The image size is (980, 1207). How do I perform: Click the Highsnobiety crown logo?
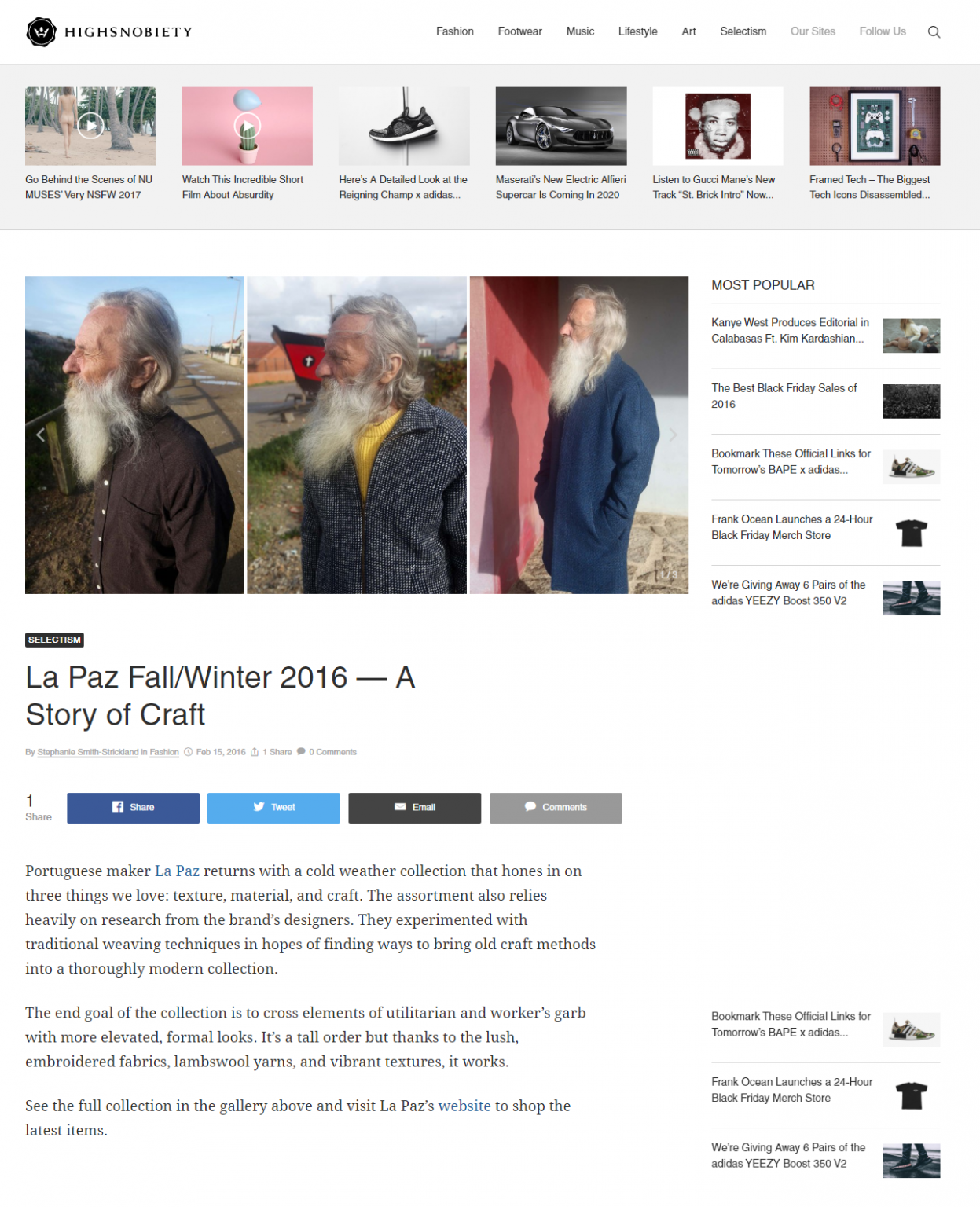(41, 31)
